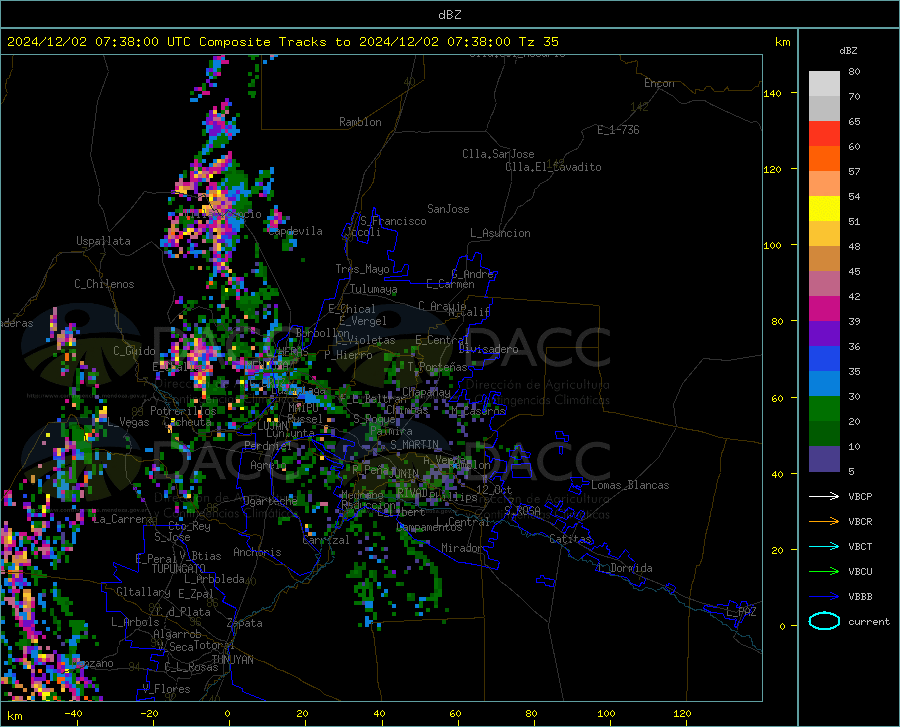Click the 'C_Chilenos' map label
Image resolution: width=900 pixels, height=727 pixels.
[x=104, y=284]
